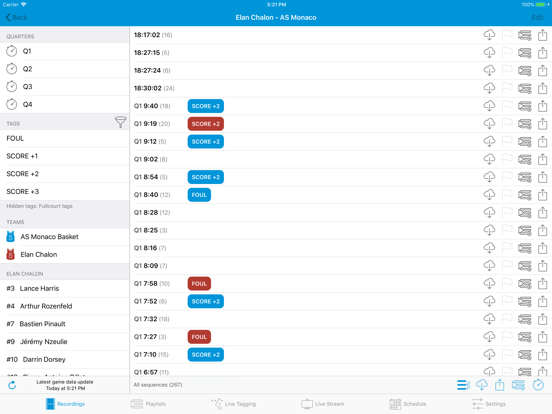Select AS Monaco Basket team
This screenshot has height=414, width=552.
pyautogui.click(x=65, y=237)
